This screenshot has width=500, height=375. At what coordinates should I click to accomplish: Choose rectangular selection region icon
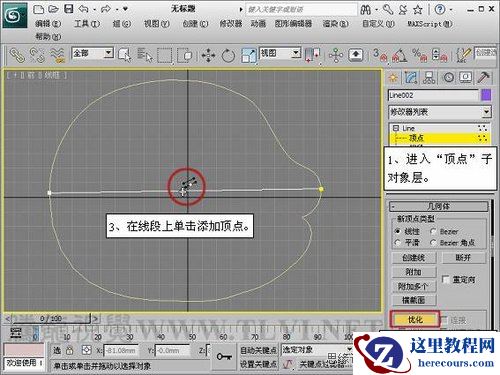[165, 55]
